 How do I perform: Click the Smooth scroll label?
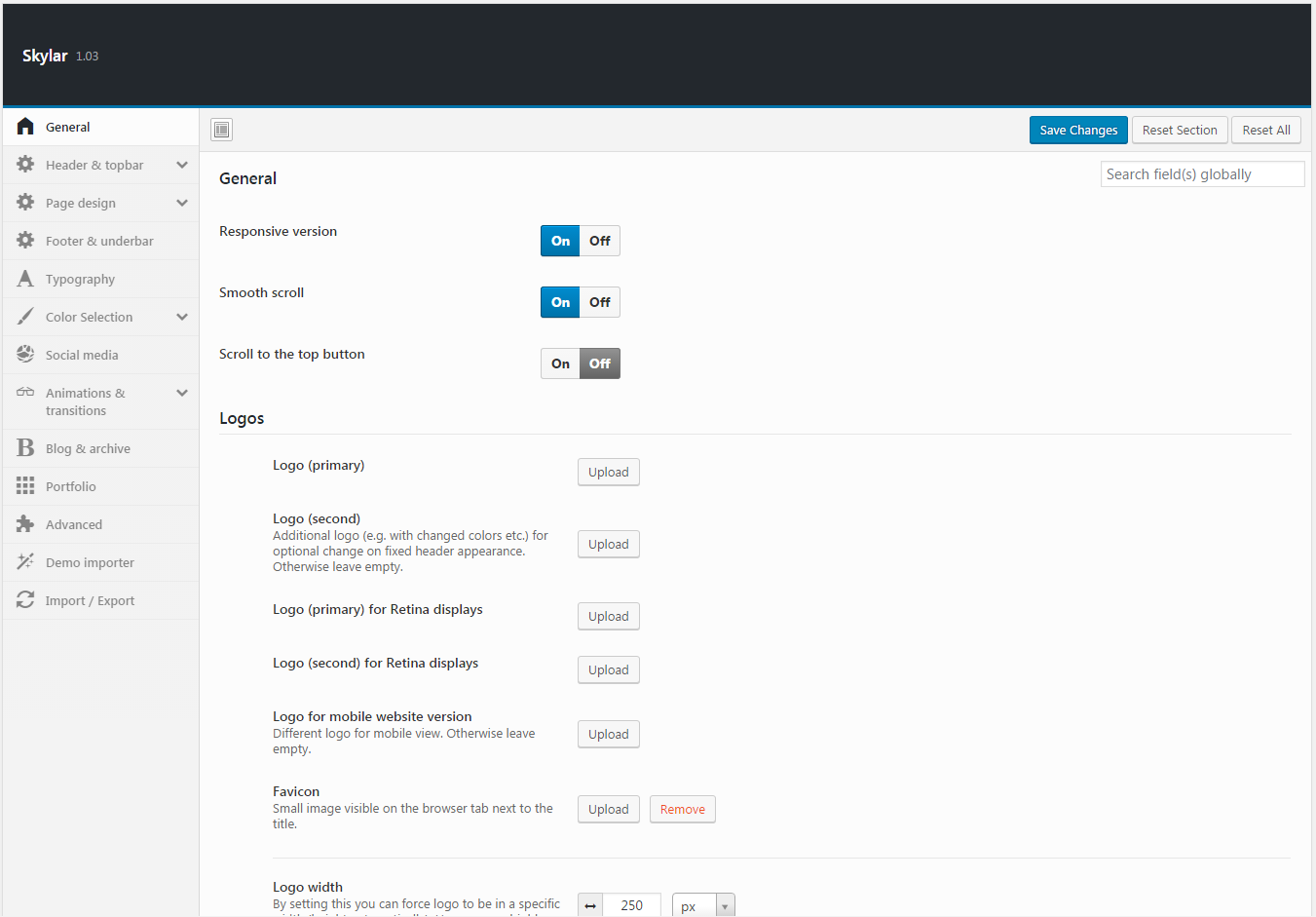261,292
